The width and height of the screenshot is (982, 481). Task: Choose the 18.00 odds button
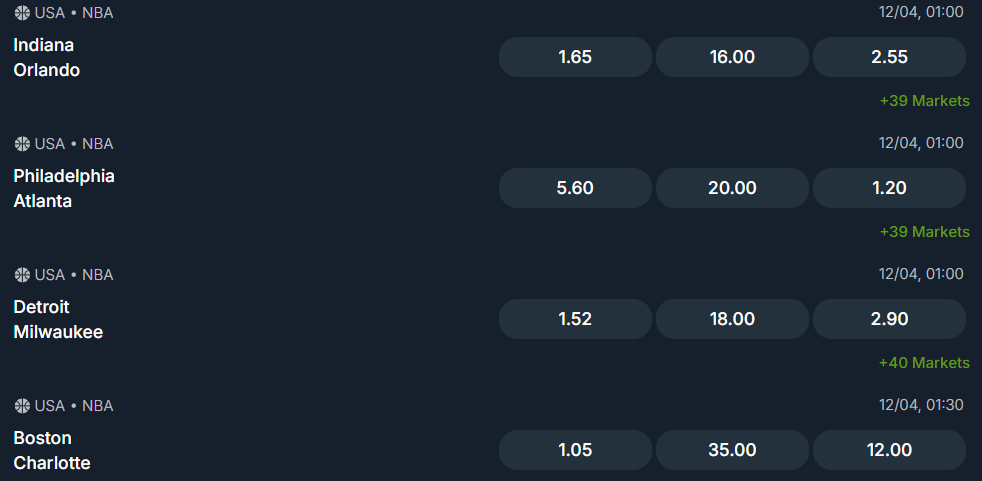click(x=732, y=319)
